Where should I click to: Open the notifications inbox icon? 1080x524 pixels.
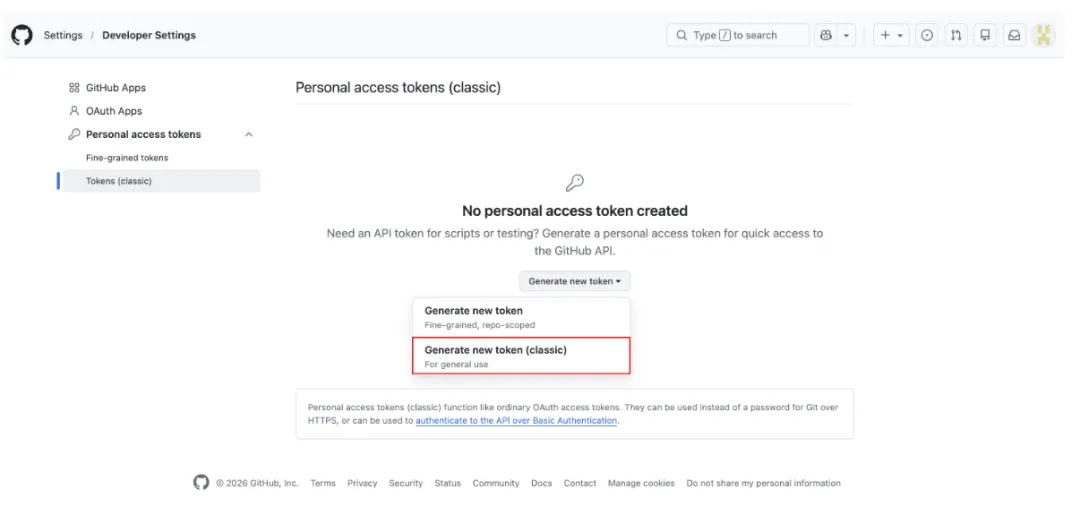pos(1014,35)
